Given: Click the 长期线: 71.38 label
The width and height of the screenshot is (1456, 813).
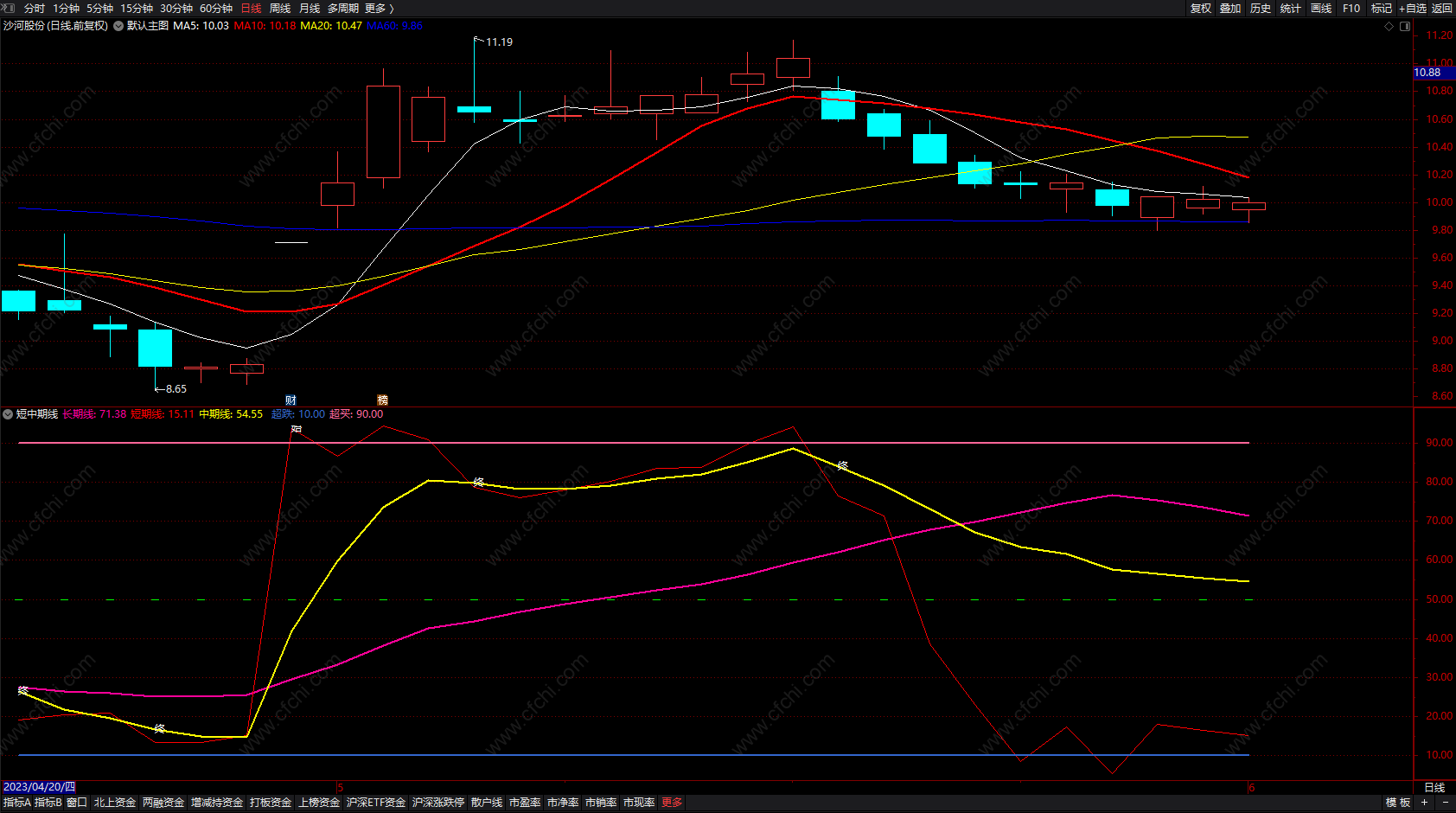Looking at the screenshot, I should [x=94, y=414].
